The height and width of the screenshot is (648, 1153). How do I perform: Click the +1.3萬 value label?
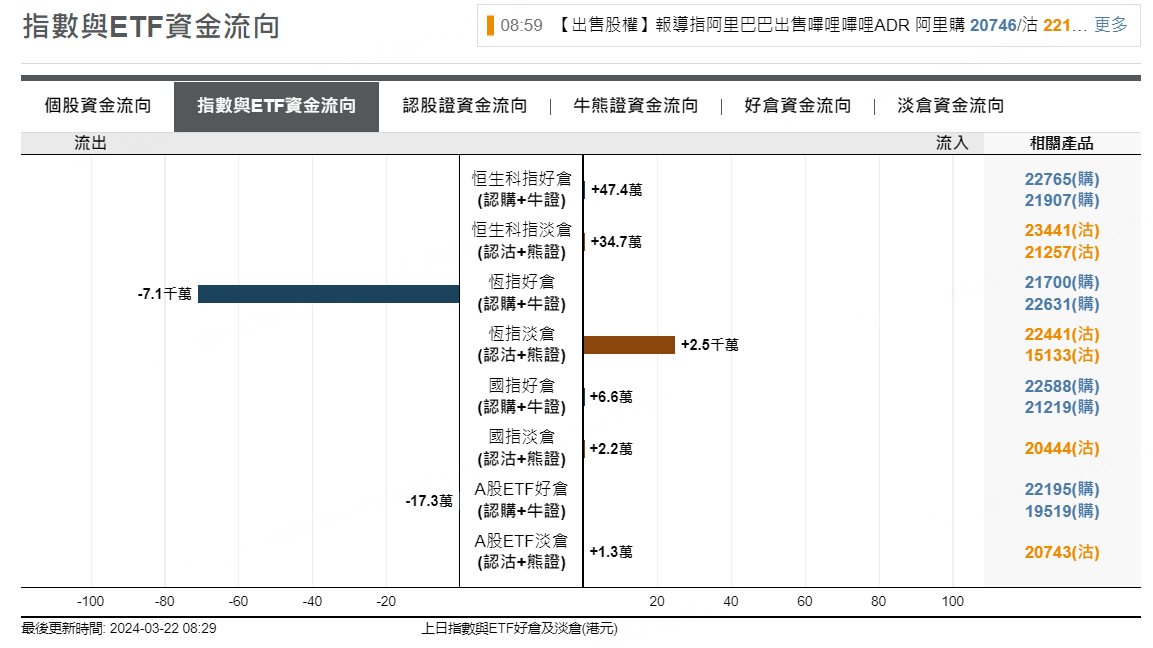(611, 552)
